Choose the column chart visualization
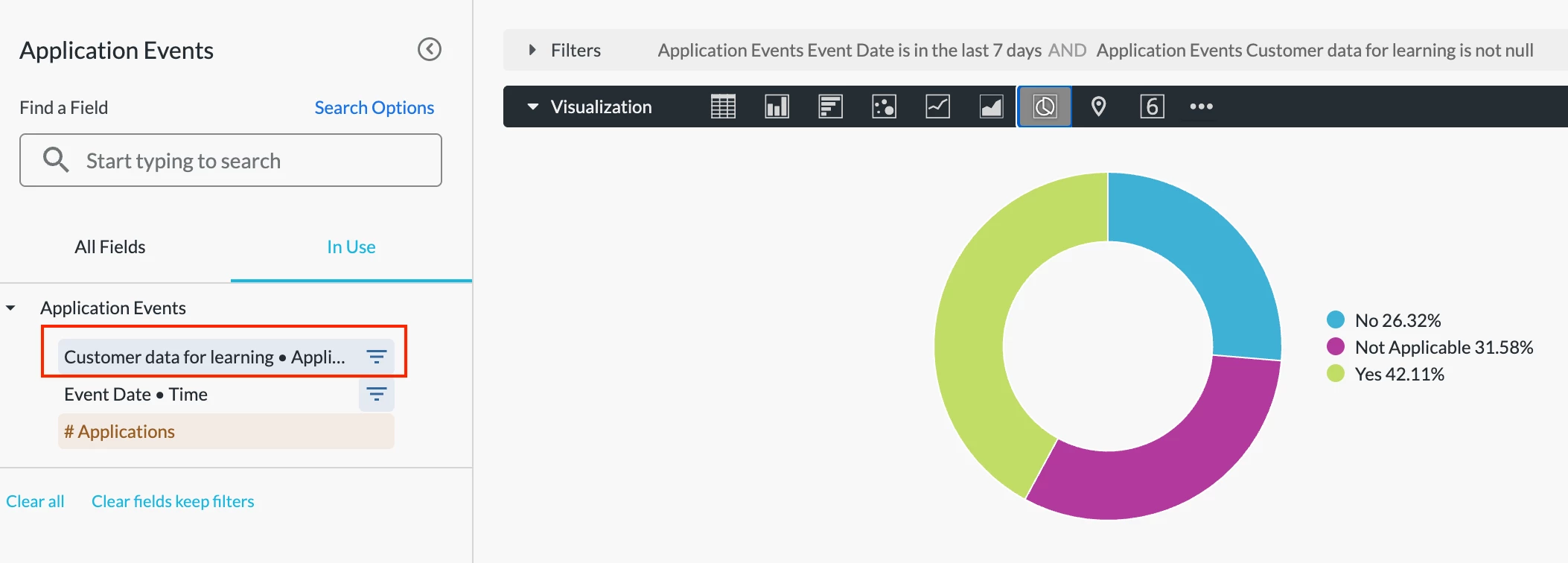Screen dimensions: 1568x563 click(777, 106)
